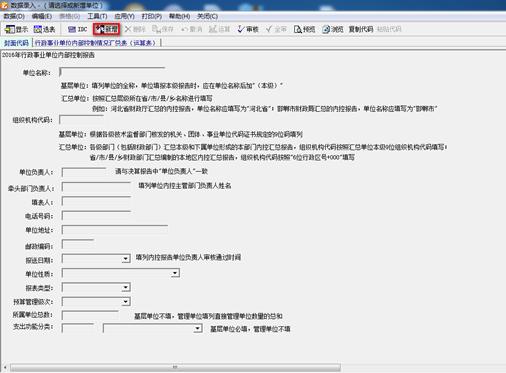Click the 审核 audit checkmark

248,29
